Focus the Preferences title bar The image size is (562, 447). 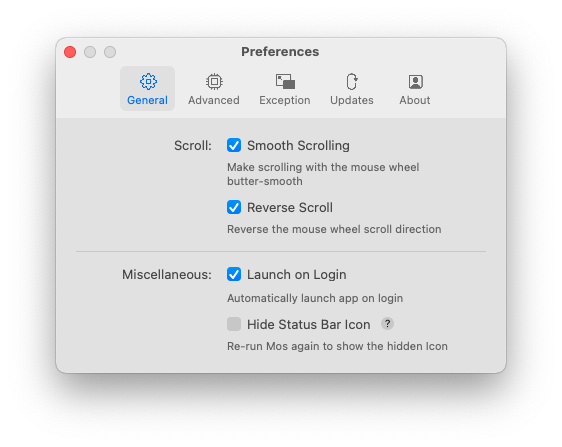point(280,52)
